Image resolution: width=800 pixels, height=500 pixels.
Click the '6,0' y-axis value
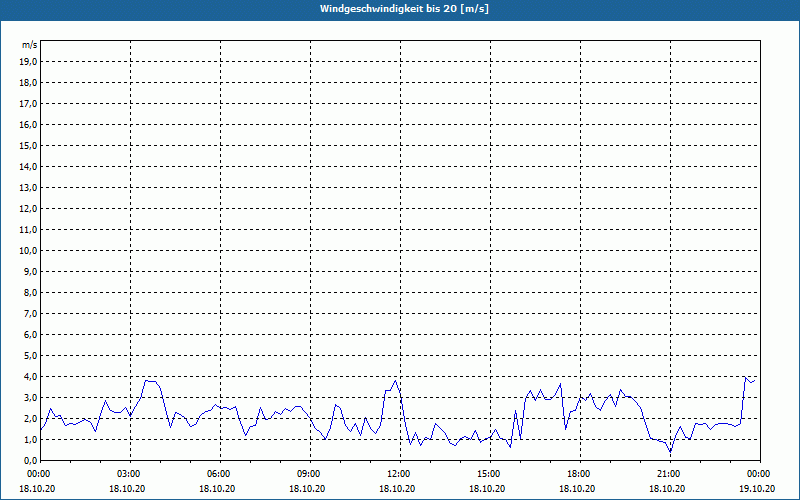(x=31, y=335)
